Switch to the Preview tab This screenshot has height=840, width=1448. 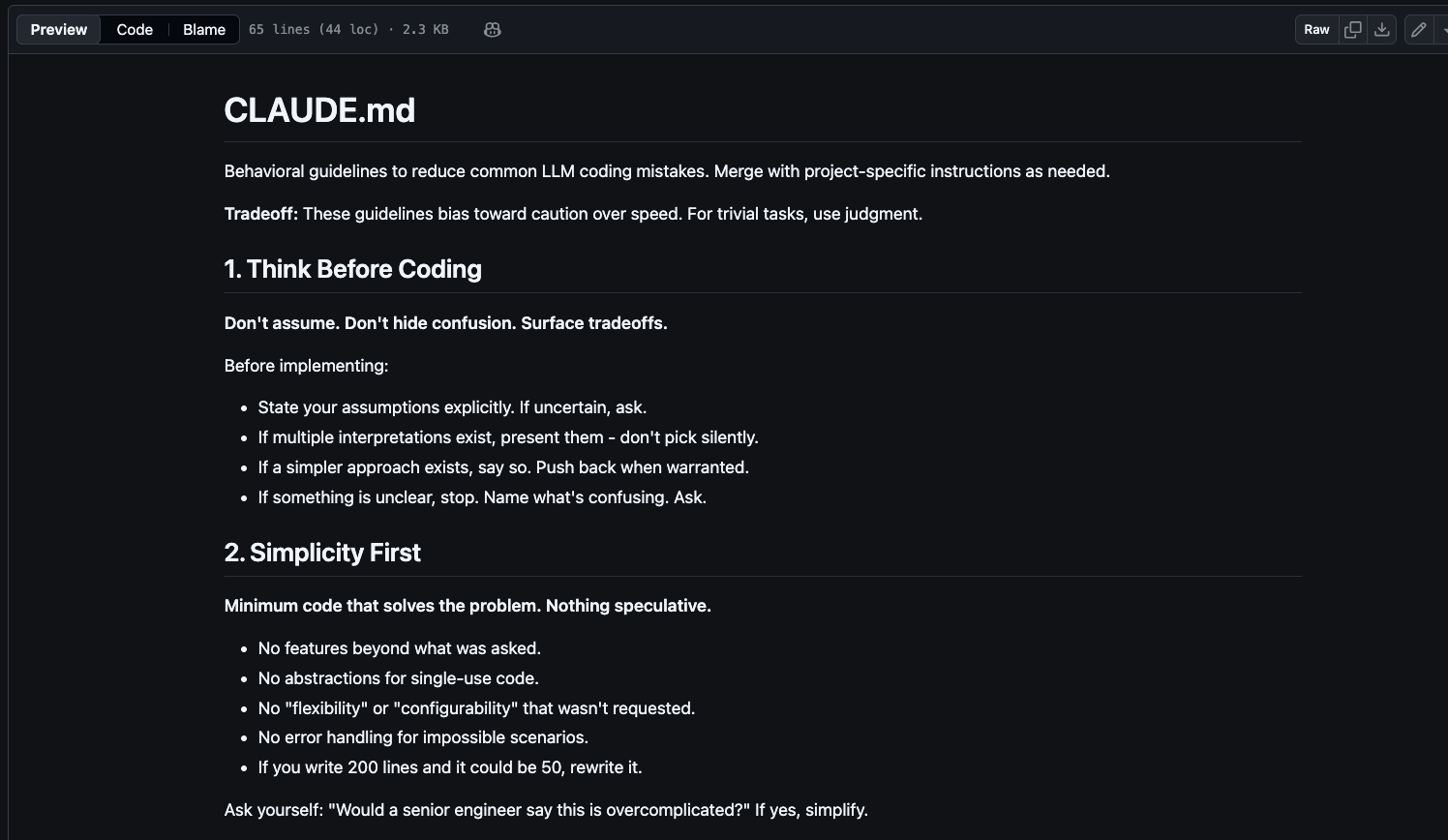[x=58, y=30]
